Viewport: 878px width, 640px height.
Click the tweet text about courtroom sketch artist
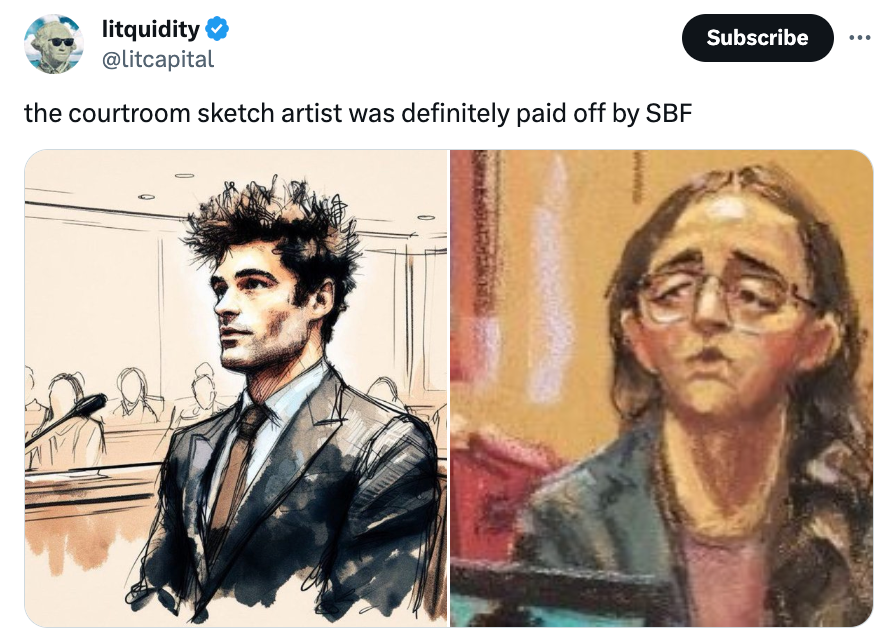point(358,113)
